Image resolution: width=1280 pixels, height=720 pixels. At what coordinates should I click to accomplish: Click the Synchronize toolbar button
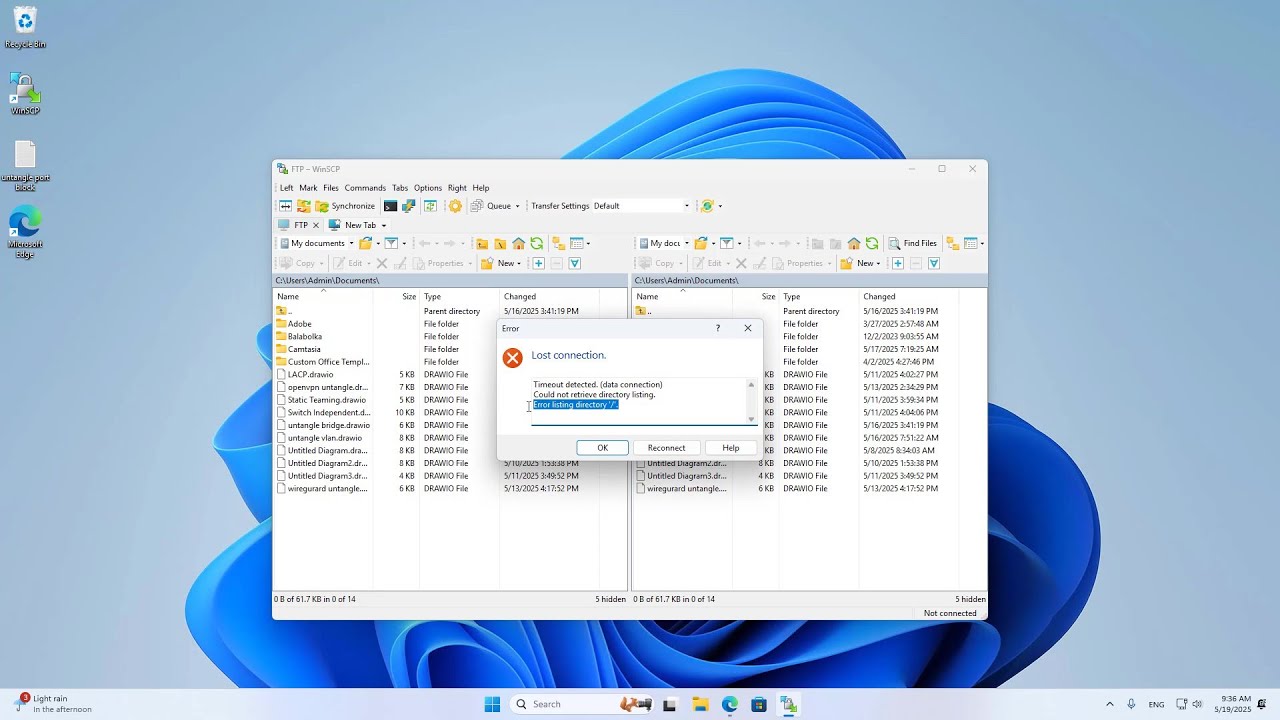pos(345,206)
